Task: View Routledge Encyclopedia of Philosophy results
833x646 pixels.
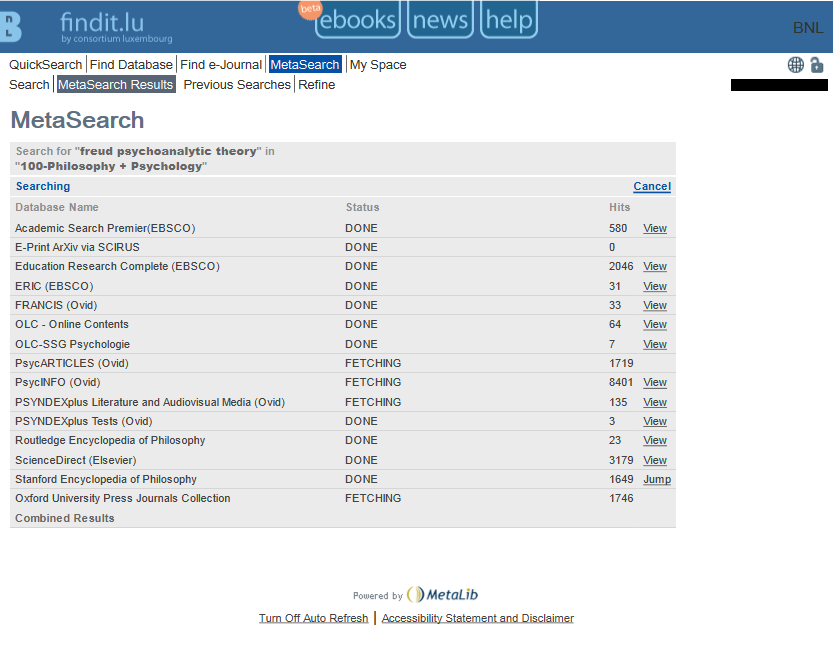Action: [655, 440]
